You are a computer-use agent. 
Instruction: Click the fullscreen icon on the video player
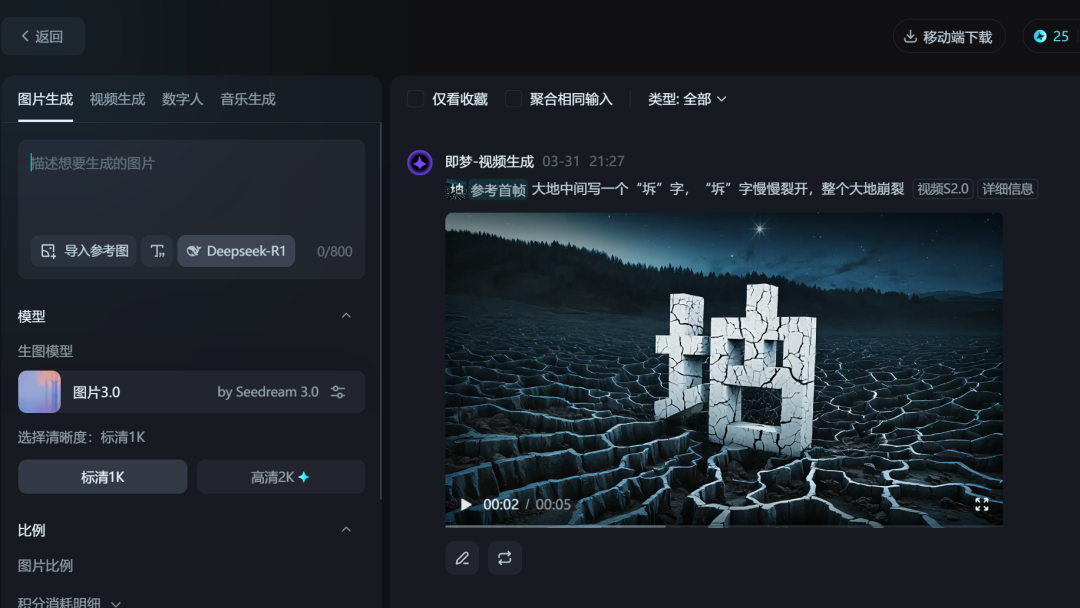pos(981,505)
